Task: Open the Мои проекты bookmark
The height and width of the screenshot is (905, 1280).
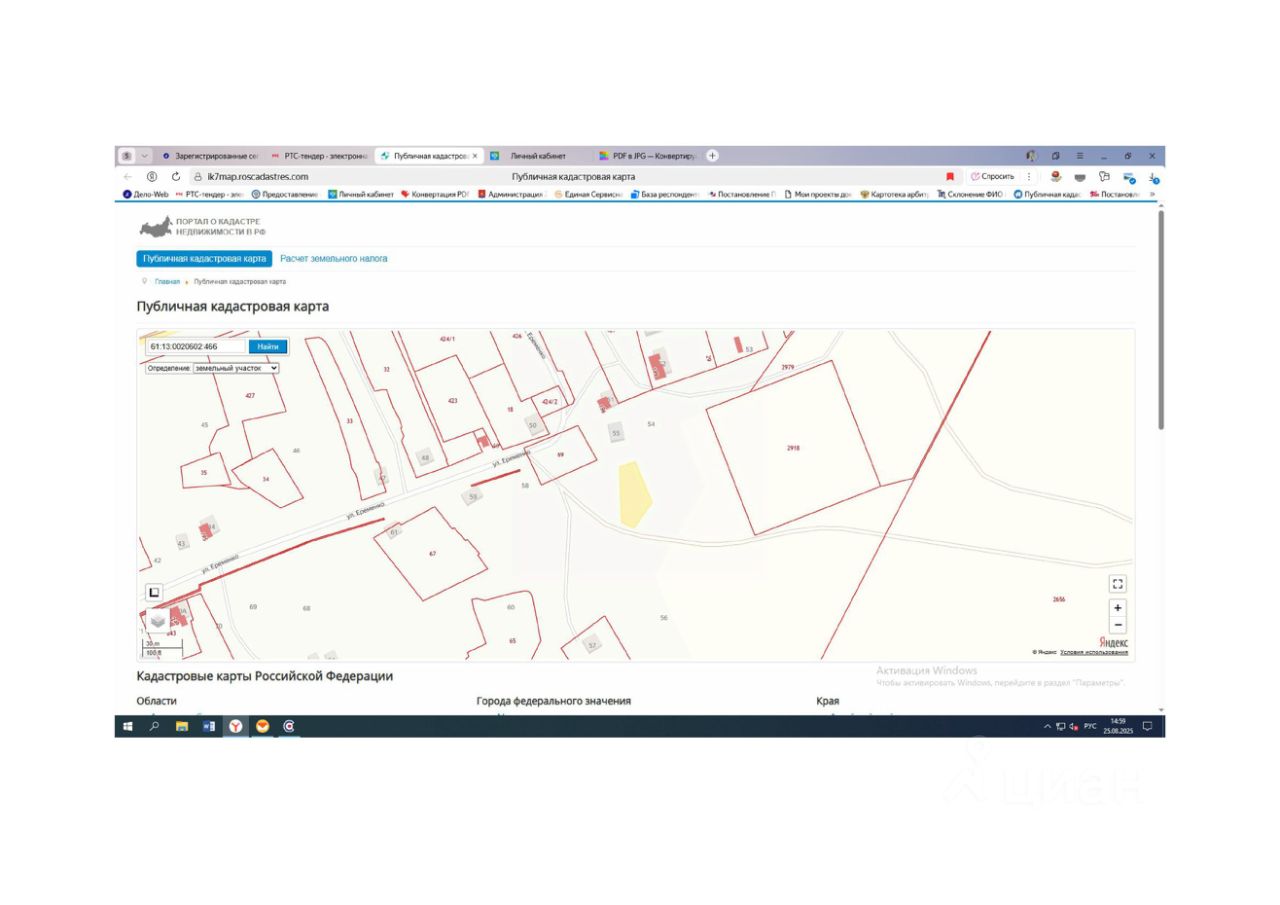Action: click(x=818, y=194)
